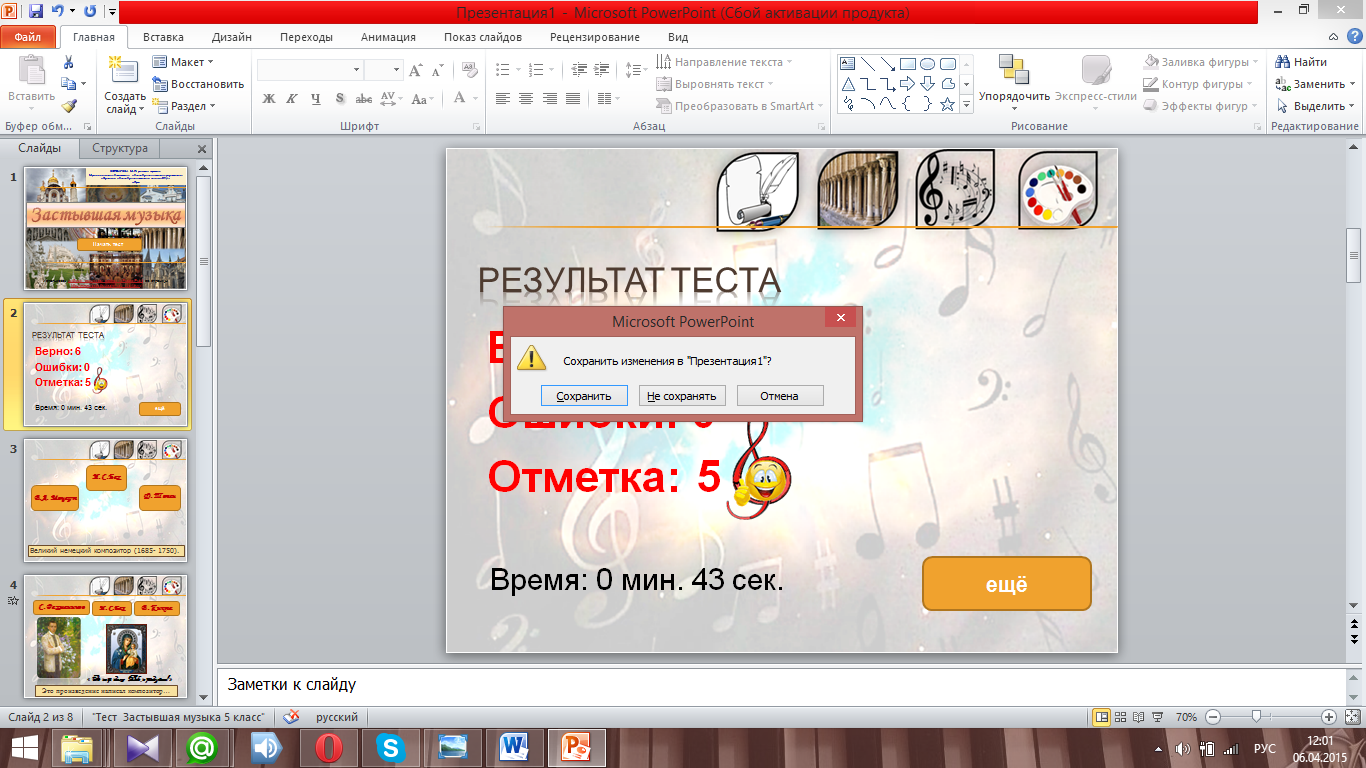Open the Заменить replace dropdown
The width and height of the screenshot is (1366, 768).
coord(1316,84)
